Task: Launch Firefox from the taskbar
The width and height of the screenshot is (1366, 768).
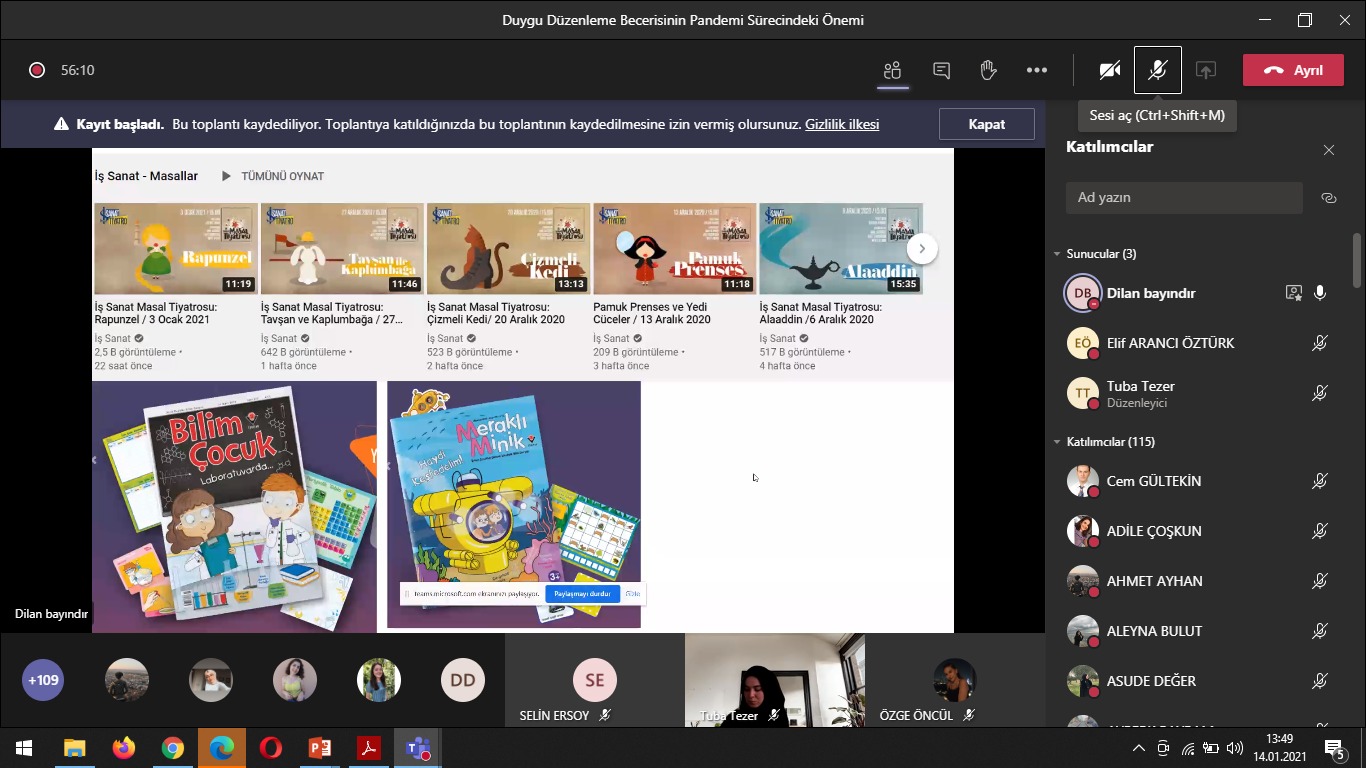Action: [x=123, y=748]
